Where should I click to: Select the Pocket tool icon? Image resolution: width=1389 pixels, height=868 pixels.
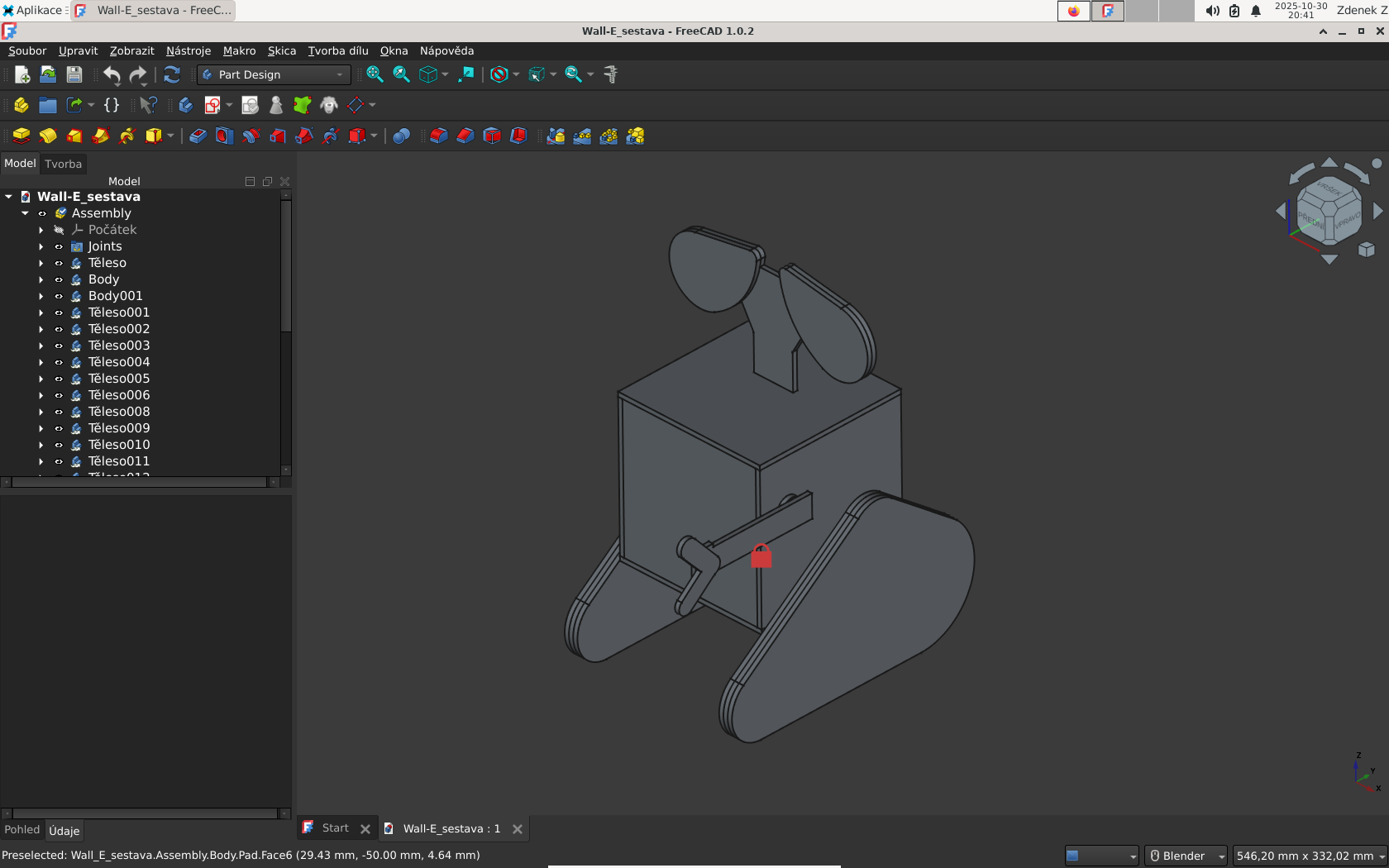tap(198, 136)
